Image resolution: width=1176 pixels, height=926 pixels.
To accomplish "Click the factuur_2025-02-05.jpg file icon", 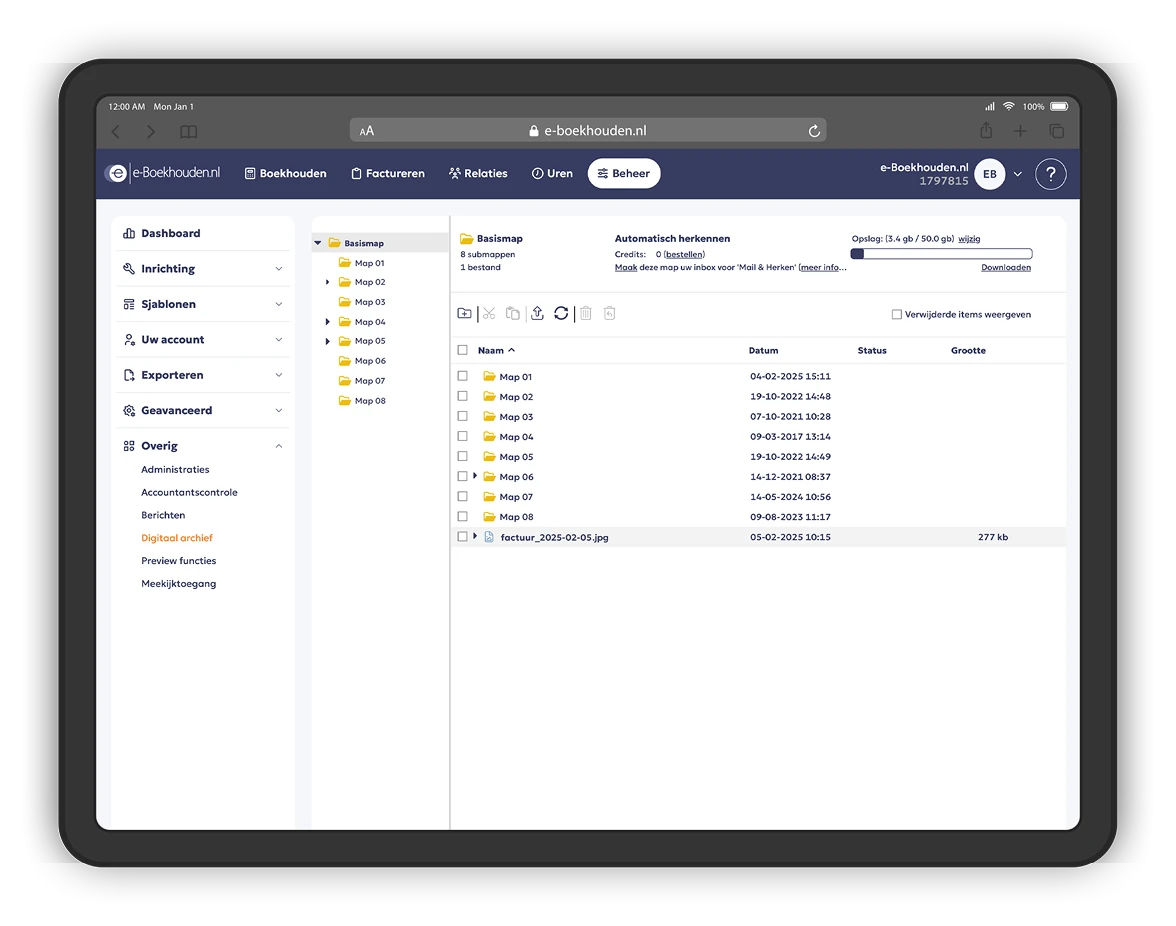I will click(x=489, y=537).
